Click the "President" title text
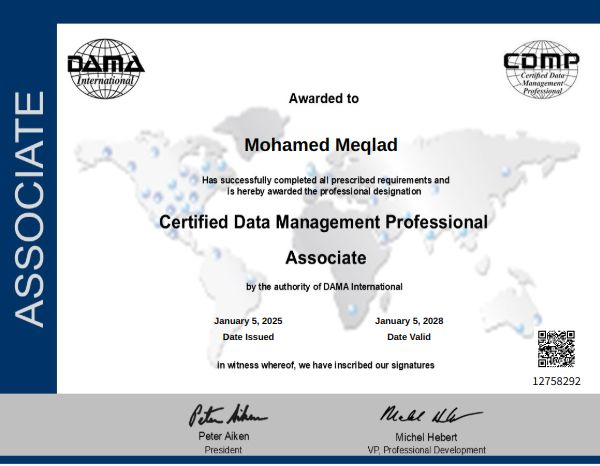600x466 pixels. tap(223, 450)
